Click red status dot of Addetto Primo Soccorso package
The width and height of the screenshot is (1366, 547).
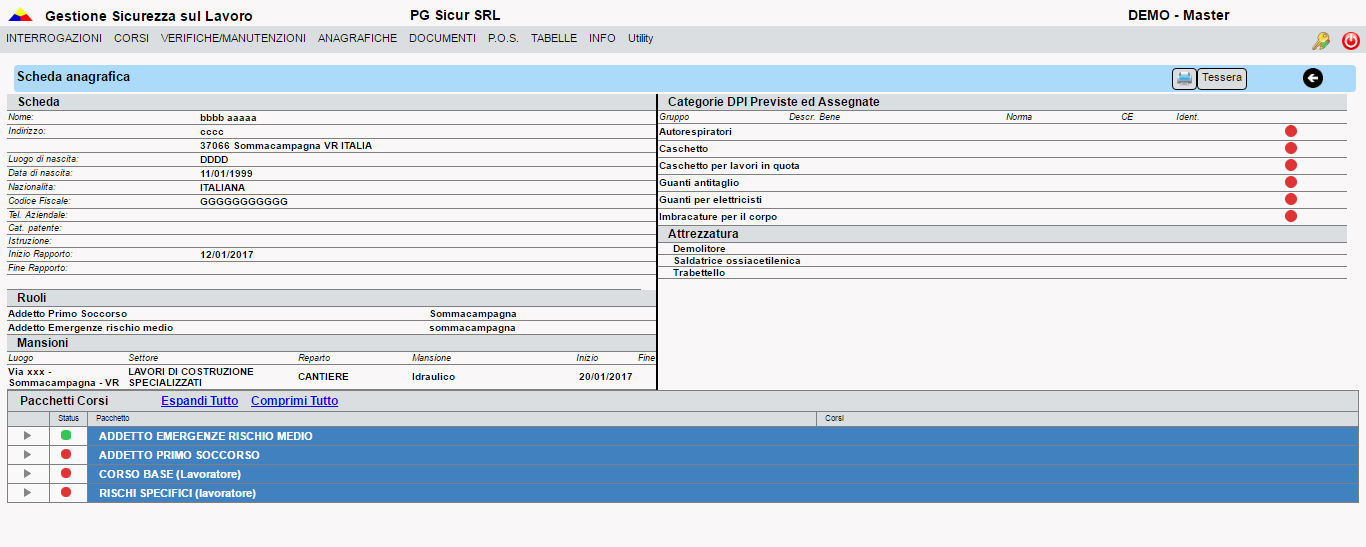pyautogui.click(x=66, y=455)
